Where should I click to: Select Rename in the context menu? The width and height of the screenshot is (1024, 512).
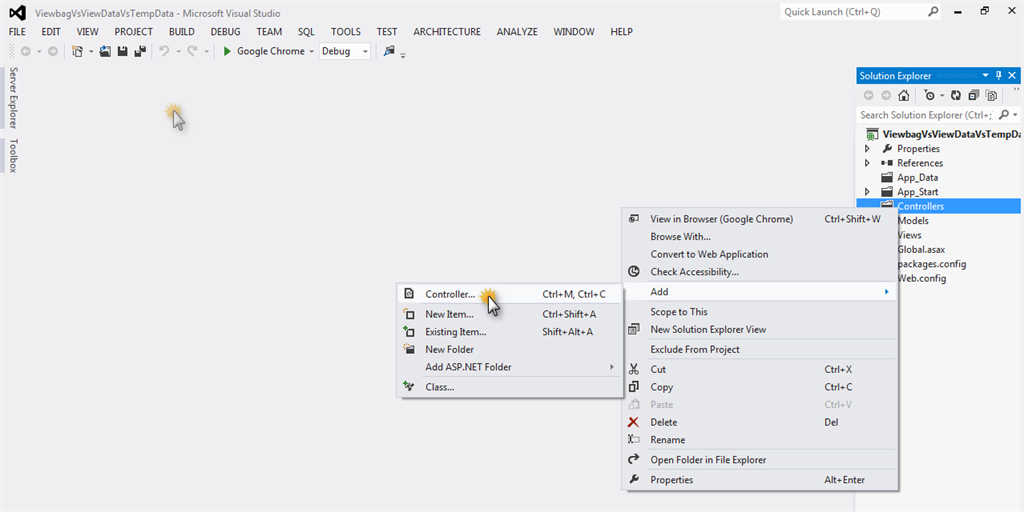click(759, 440)
